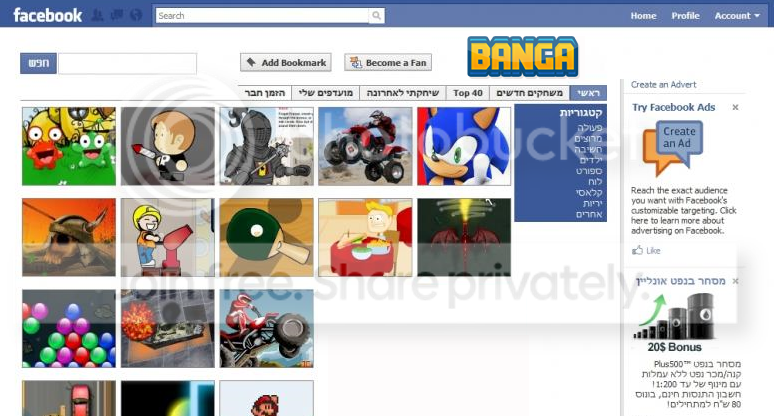
Task: Select the ראשי tab
Action: (x=588, y=93)
